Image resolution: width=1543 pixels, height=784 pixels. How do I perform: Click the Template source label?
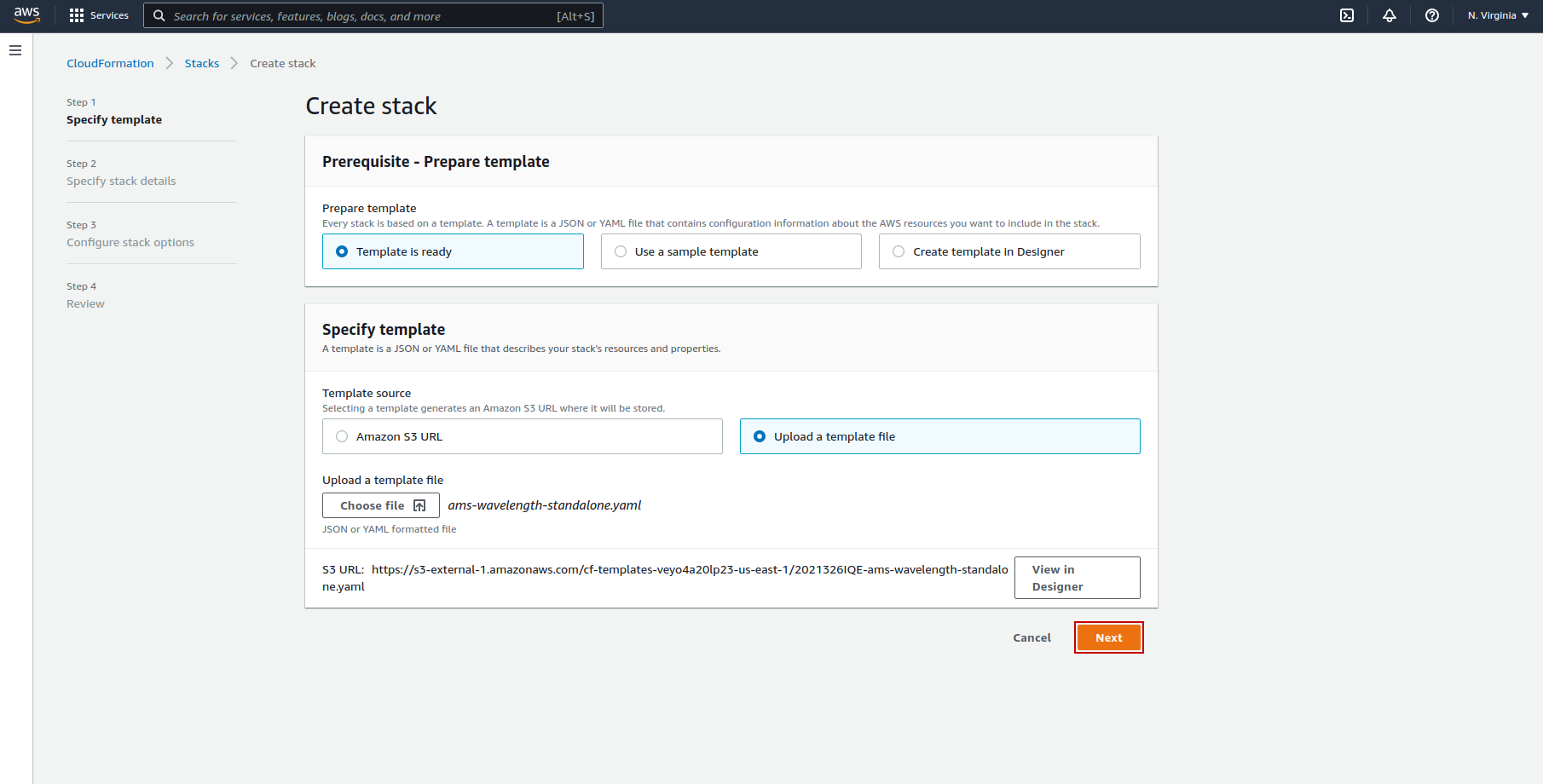coord(367,393)
